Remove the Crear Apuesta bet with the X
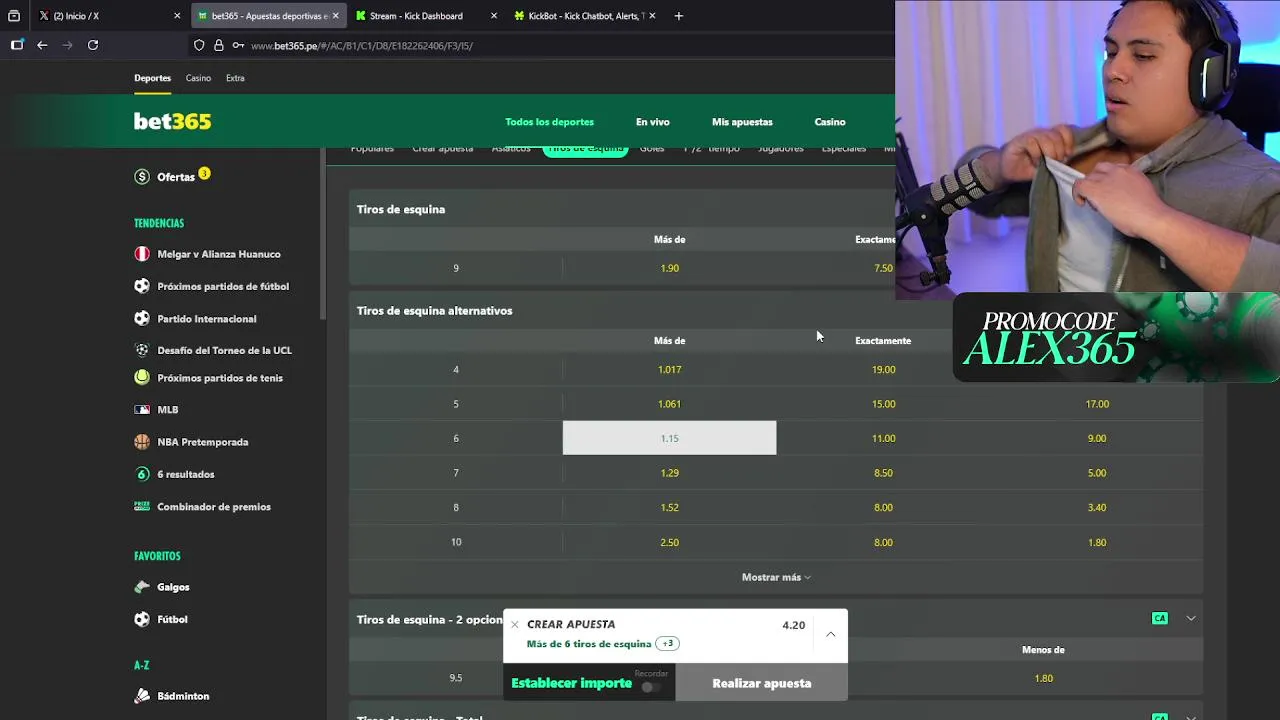Screen dimensions: 1280x720 [515, 624]
